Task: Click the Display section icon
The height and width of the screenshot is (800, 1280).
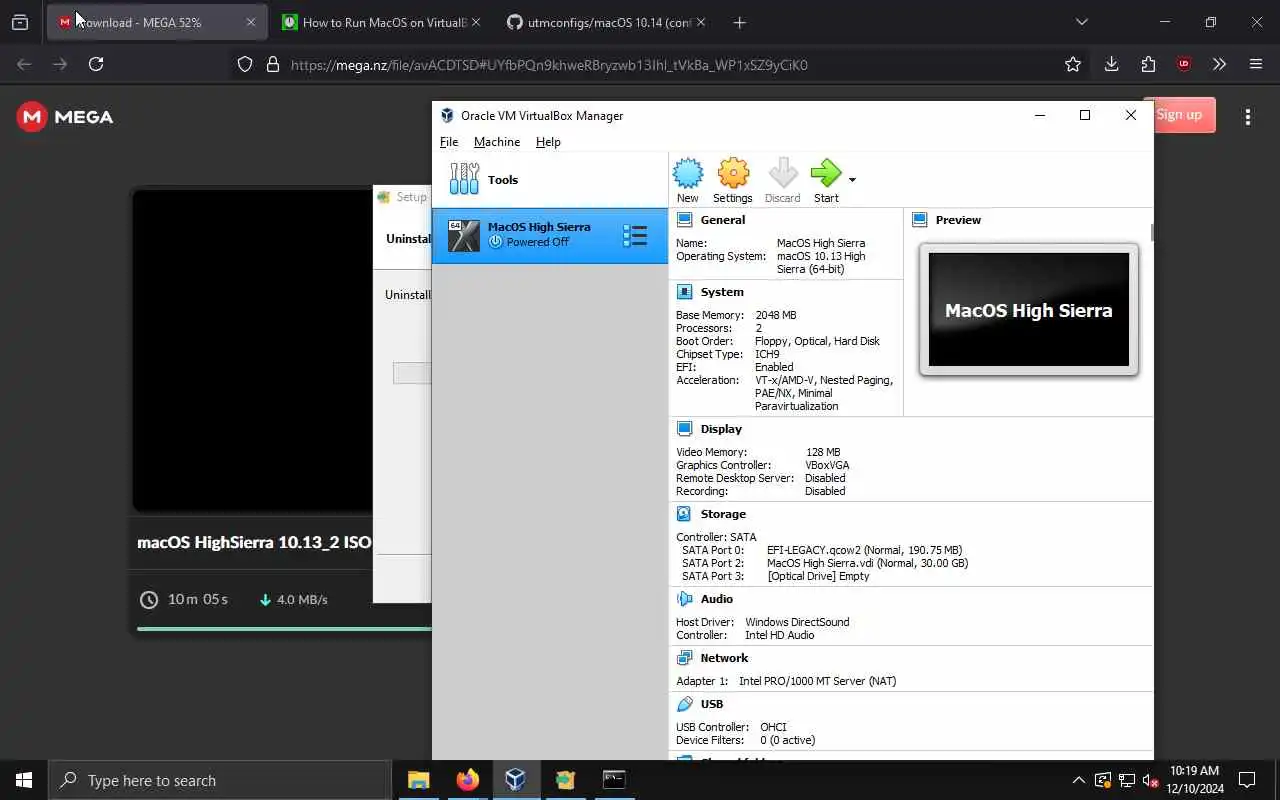Action: pyautogui.click(x=685, y=429)
